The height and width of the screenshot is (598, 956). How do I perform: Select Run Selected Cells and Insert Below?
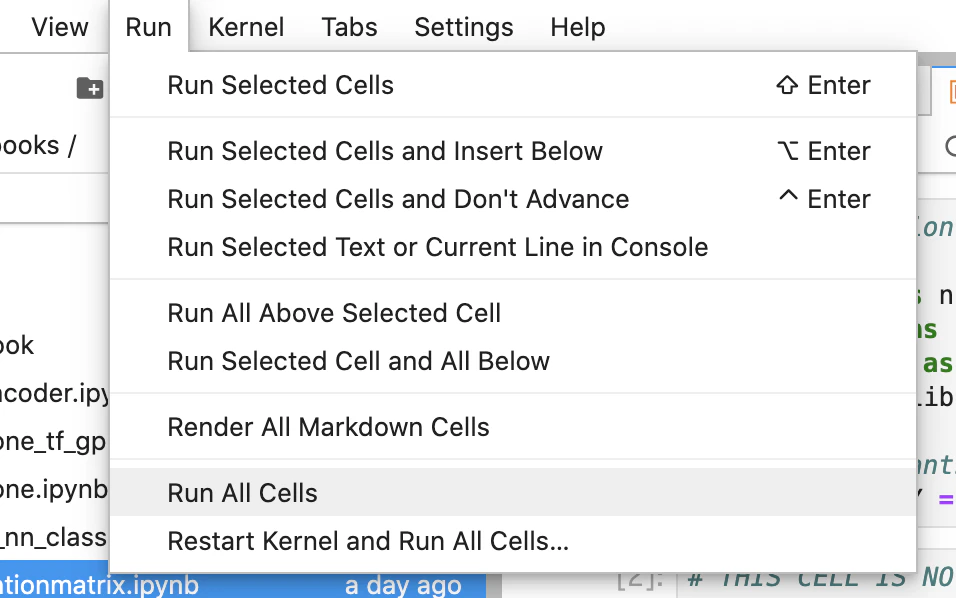513,151
